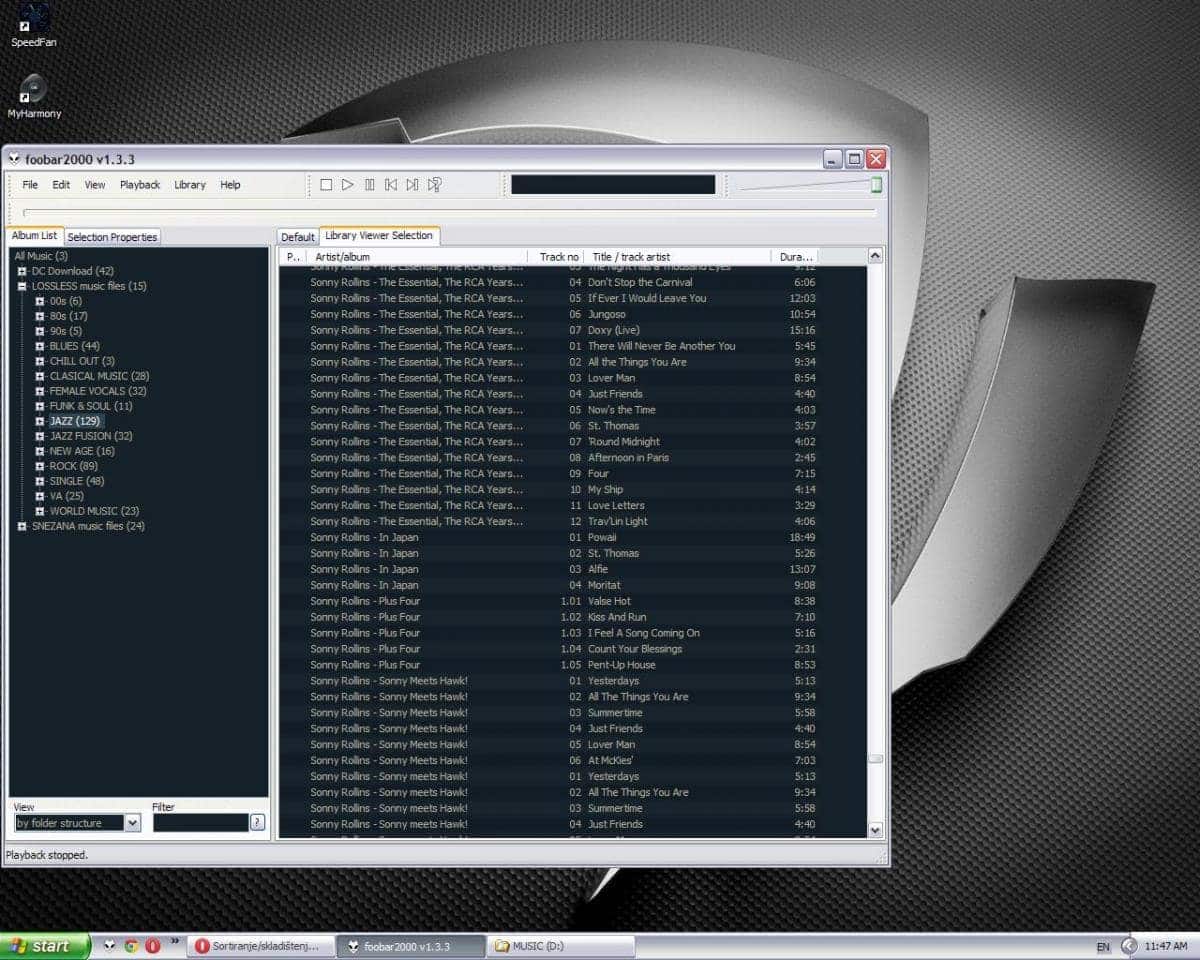Select All Music (3) root
This screenshot has height=960, width=1200.
tap(41, 256)
